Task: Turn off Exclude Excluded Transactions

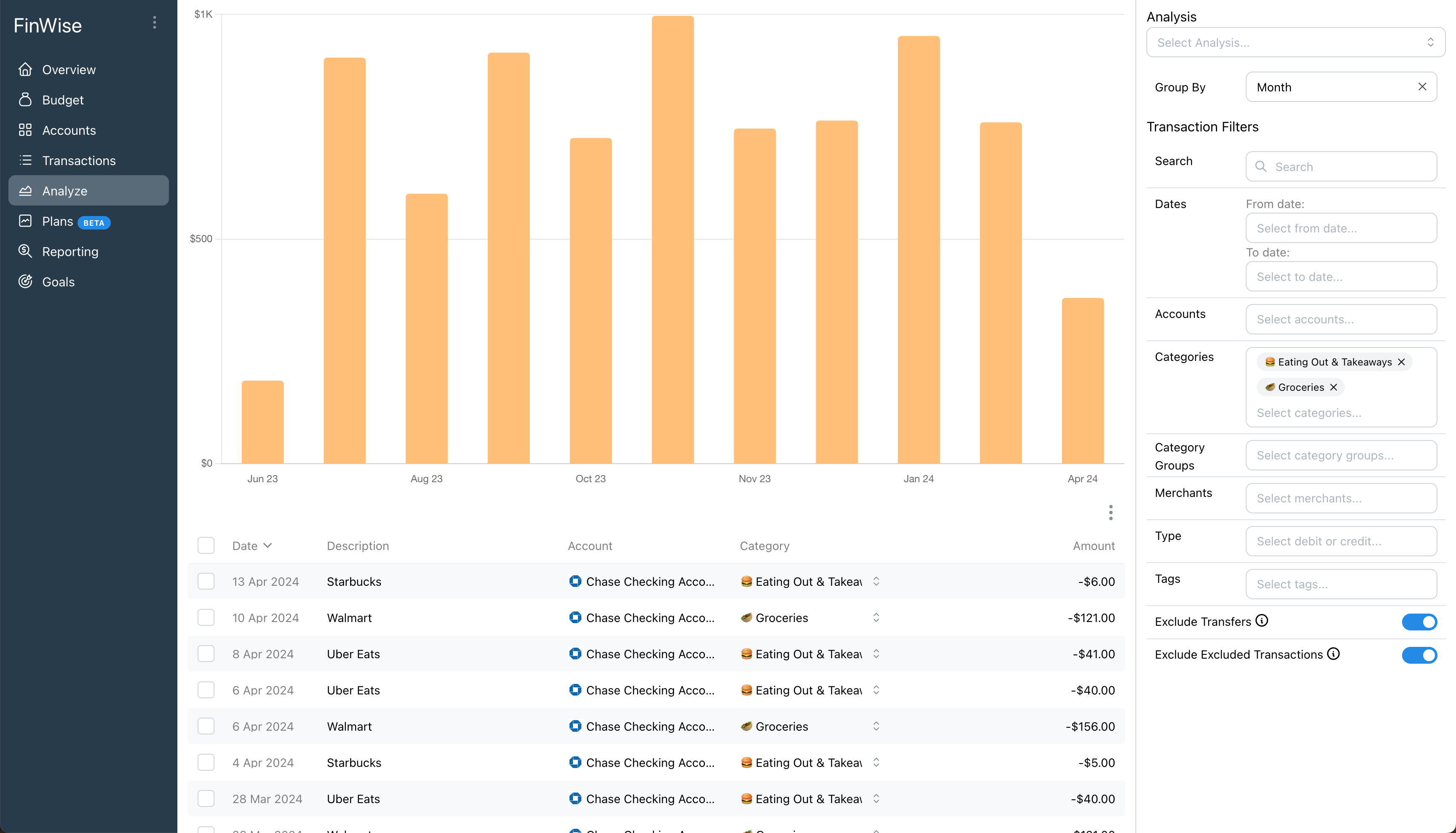Action: (x=1419, y=656)
